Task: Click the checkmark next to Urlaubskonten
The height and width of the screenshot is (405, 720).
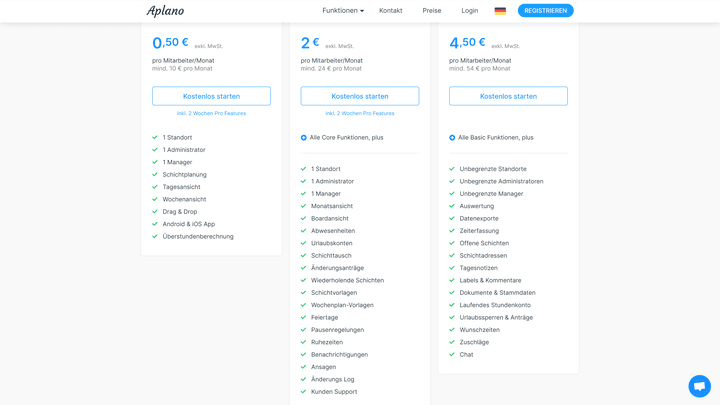Action: coord(304,243)
